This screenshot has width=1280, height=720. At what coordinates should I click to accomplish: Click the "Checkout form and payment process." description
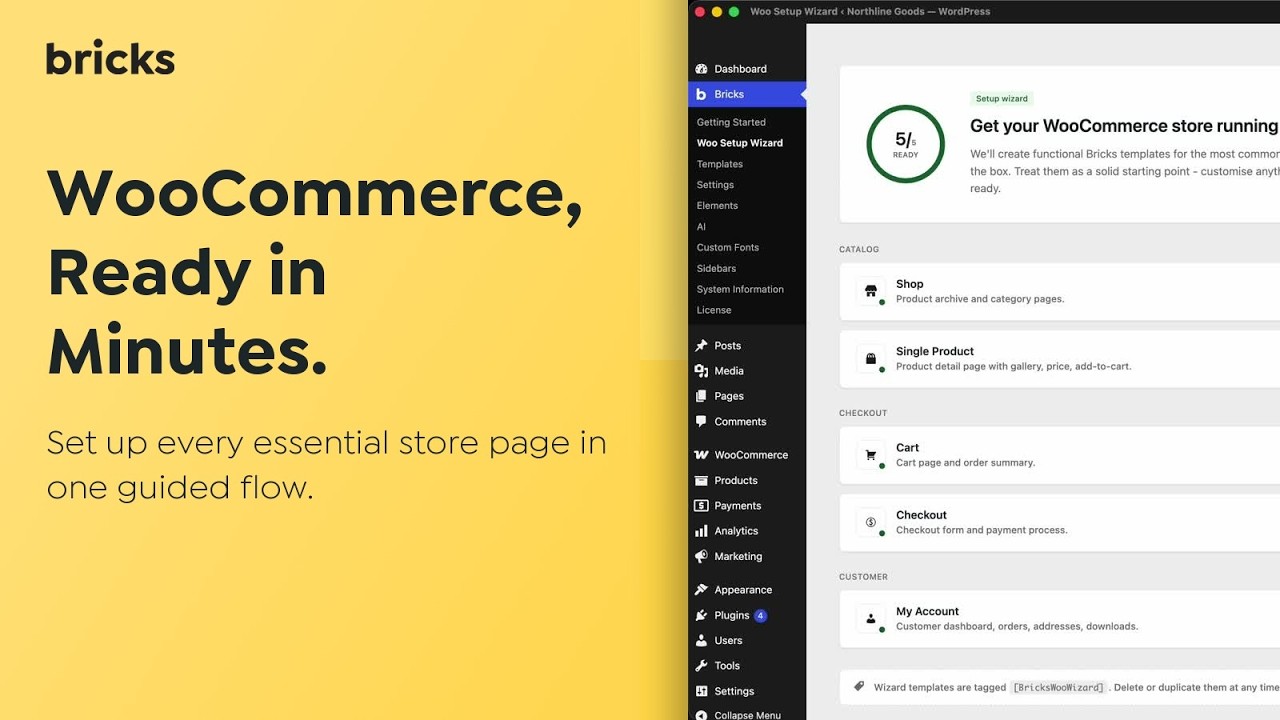982,530
